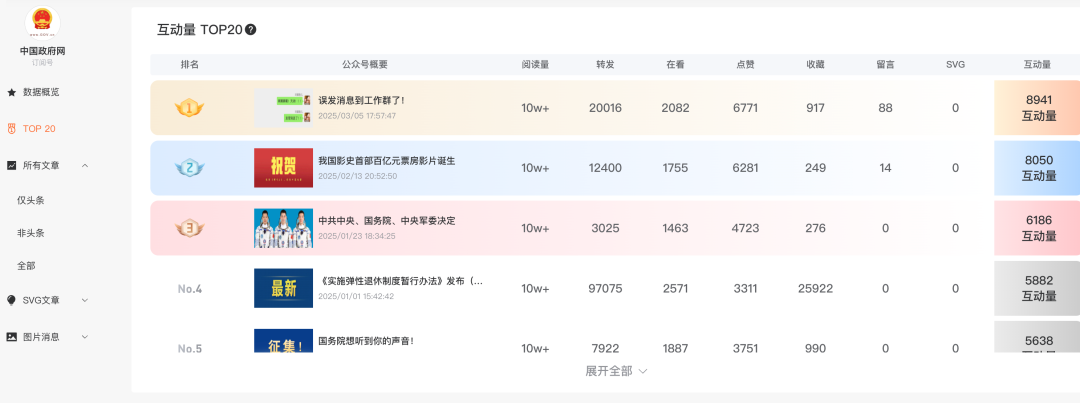The height and width of the screenshot is (403, 1080).
Task: Click the 中国政府网 account name
Action: (x=42, y=51)
